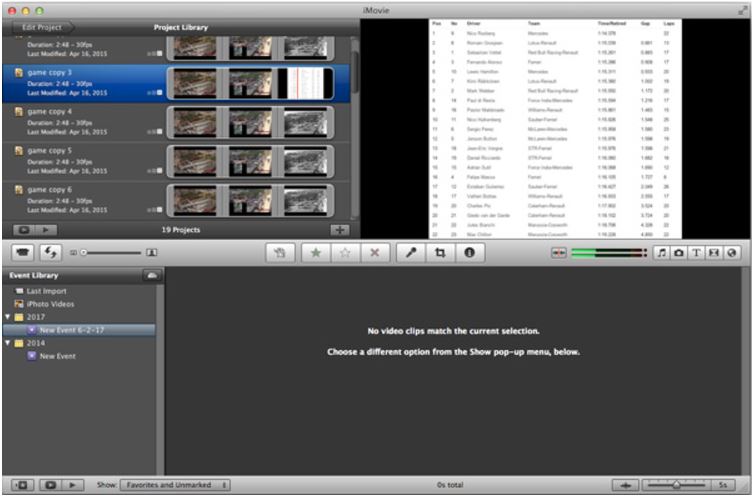Select iPhoto Videos in Event Library
Screen dimensions: 752x498
pos(79,304)
